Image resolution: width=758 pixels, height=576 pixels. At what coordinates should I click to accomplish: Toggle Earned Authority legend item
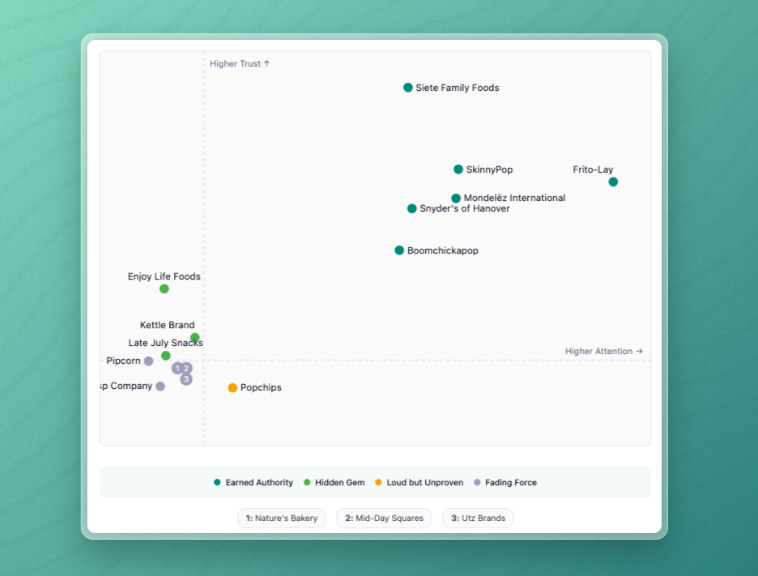click(x=253, y=482)
